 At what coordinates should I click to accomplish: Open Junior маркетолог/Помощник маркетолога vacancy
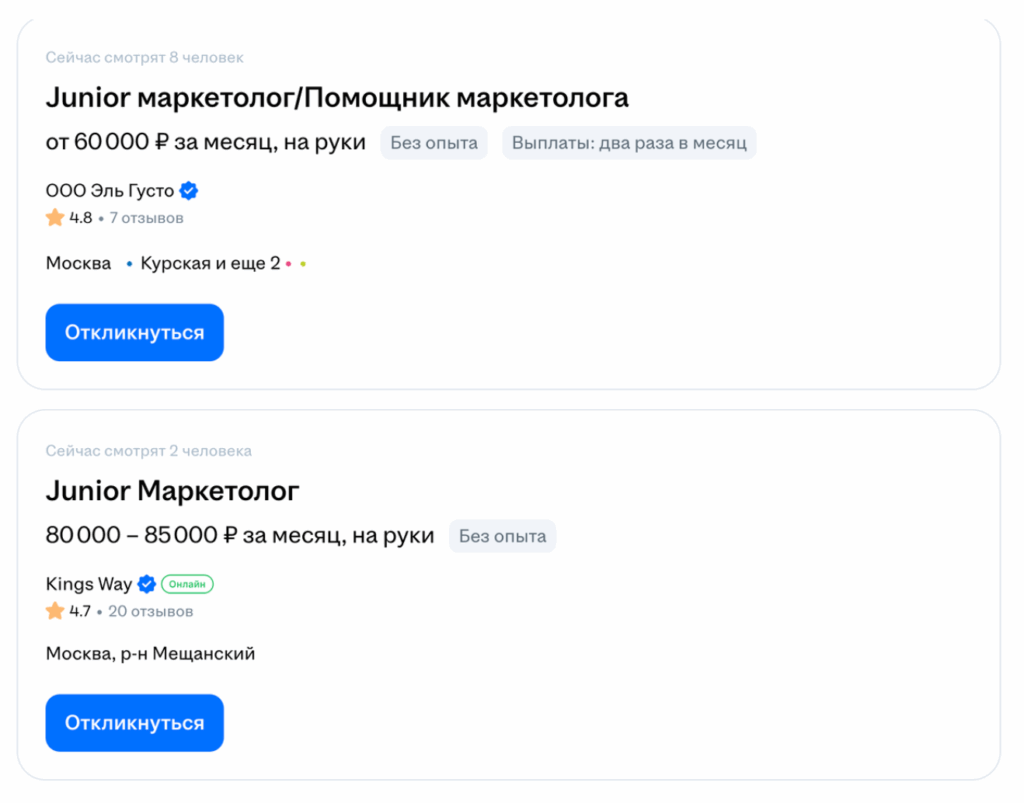point(337,97)
